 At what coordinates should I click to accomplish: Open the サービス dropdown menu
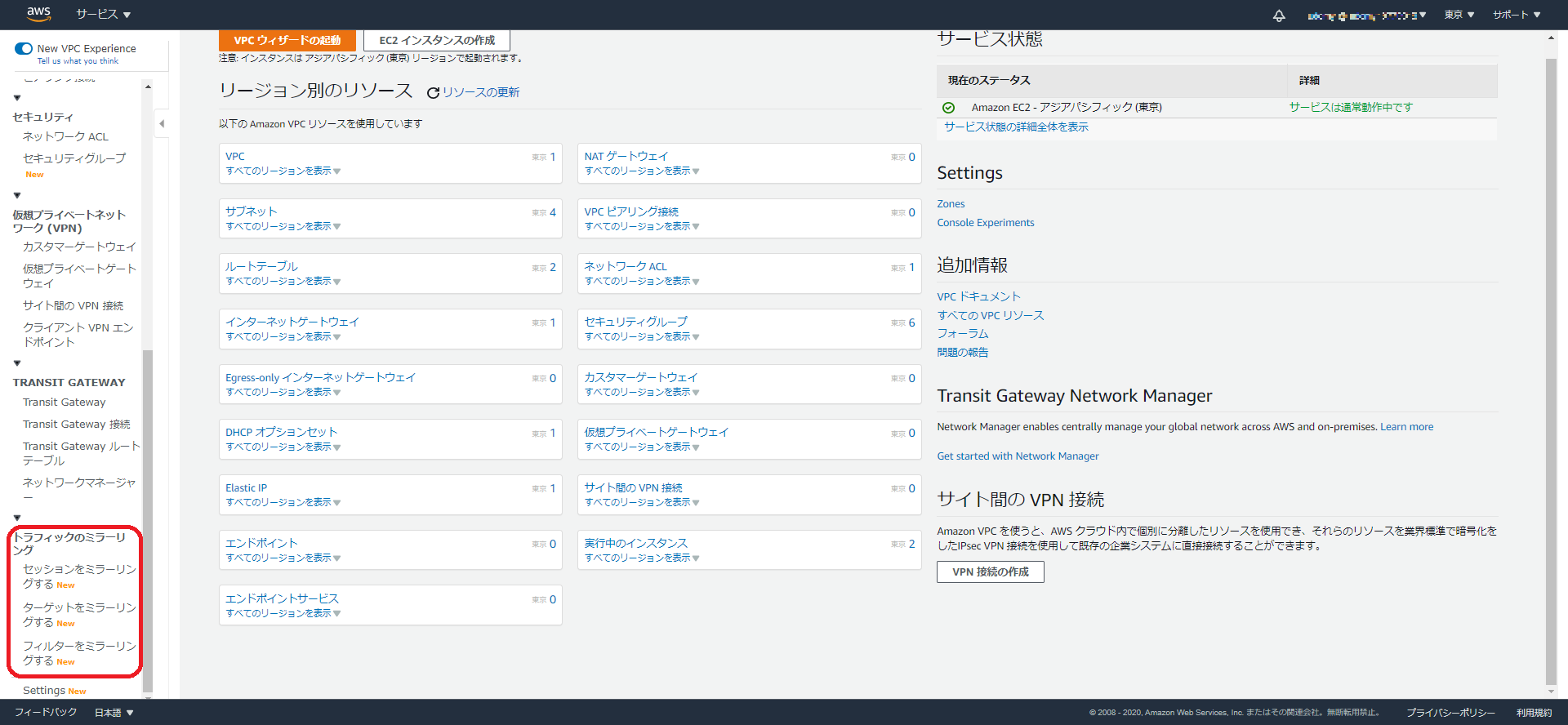pos(103,15)
